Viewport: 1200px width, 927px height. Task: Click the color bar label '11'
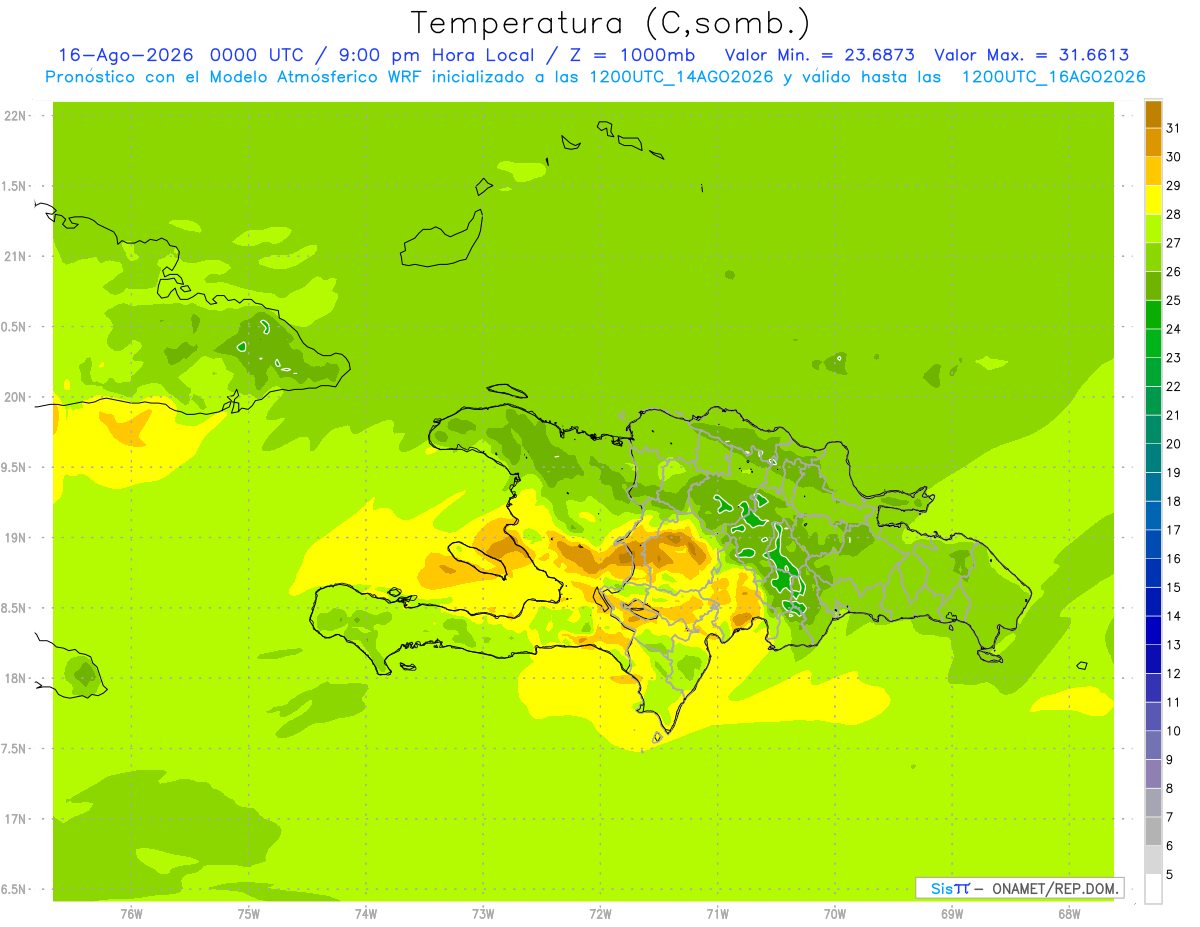tap(1174, 702)
